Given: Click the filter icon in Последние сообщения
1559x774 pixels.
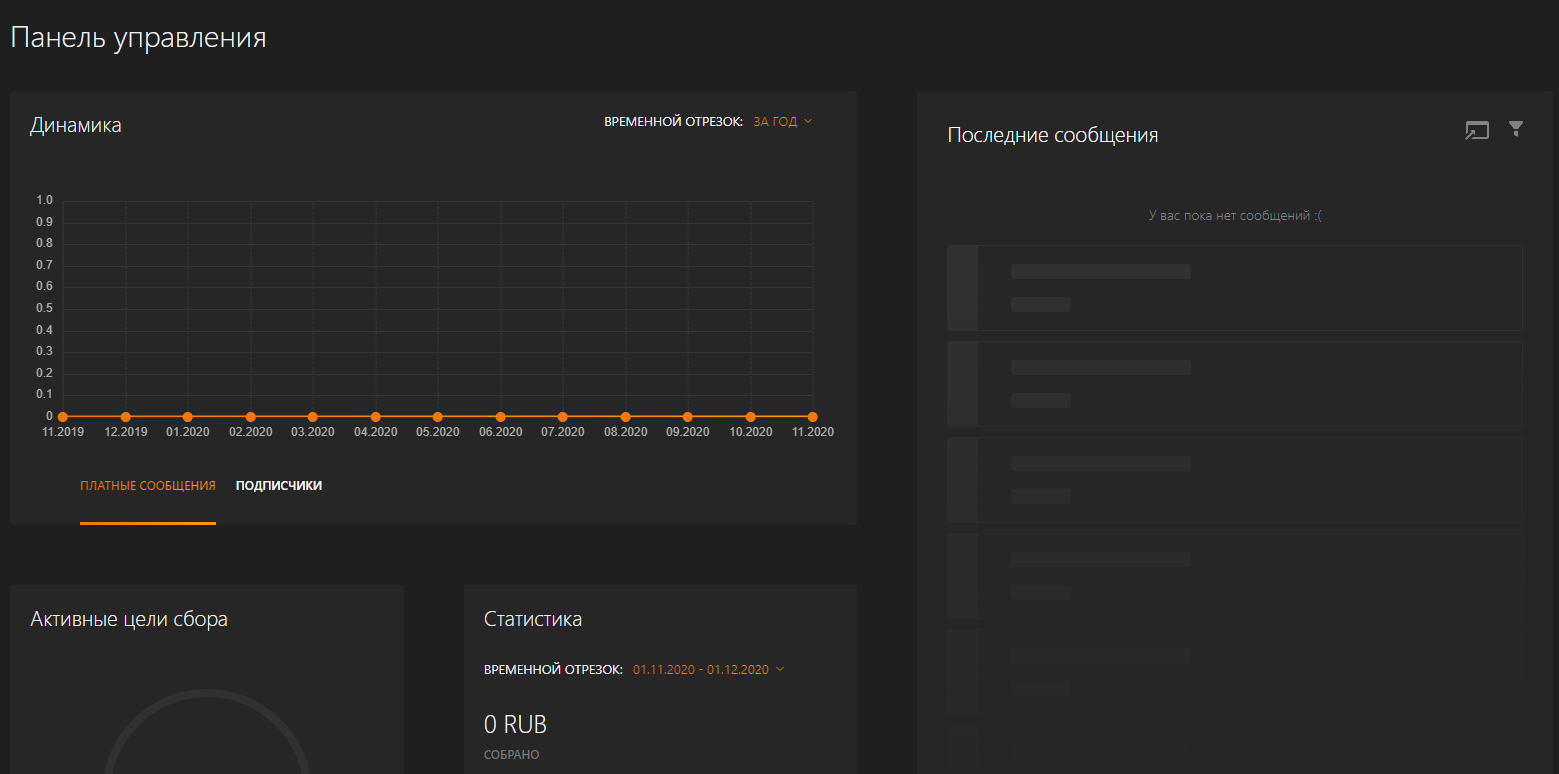Looking at the screenshot, I should (x=1516, y=129).
